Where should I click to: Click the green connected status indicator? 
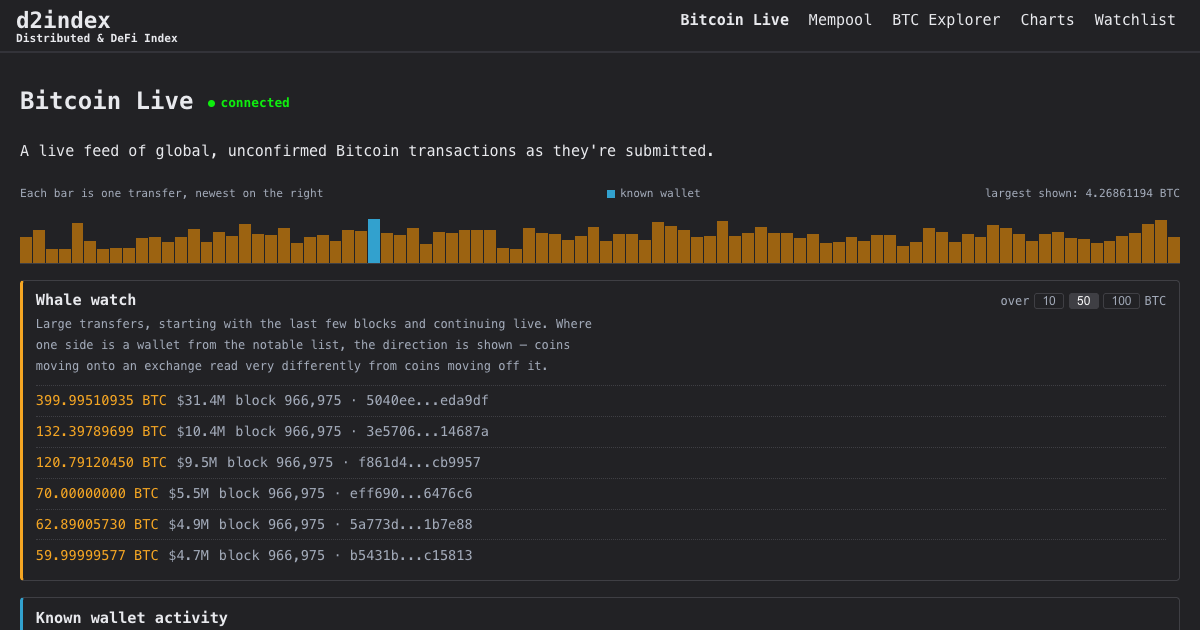click(249, 103)
